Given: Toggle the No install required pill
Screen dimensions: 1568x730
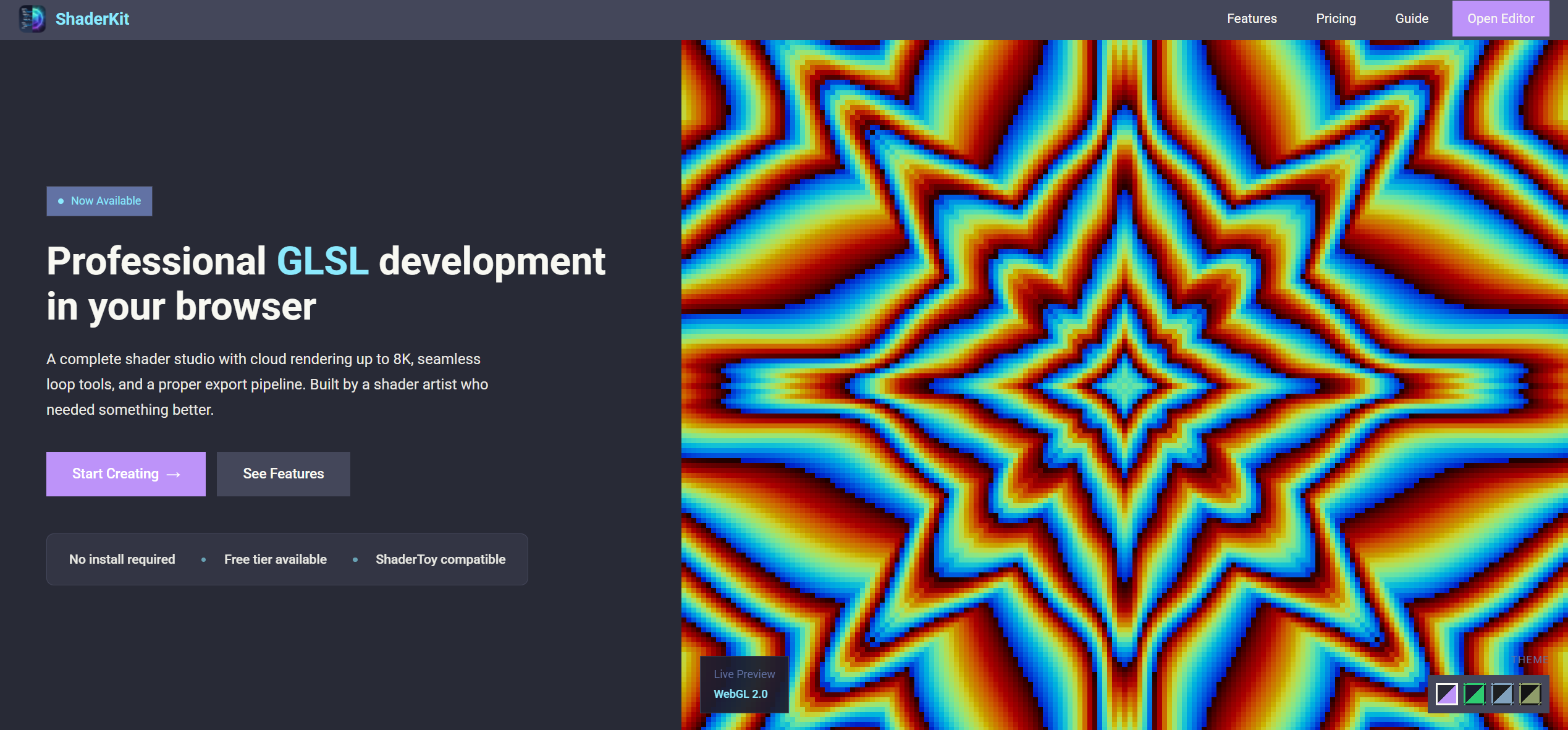Looking at the screenshot, I should (x=122, y=559).
